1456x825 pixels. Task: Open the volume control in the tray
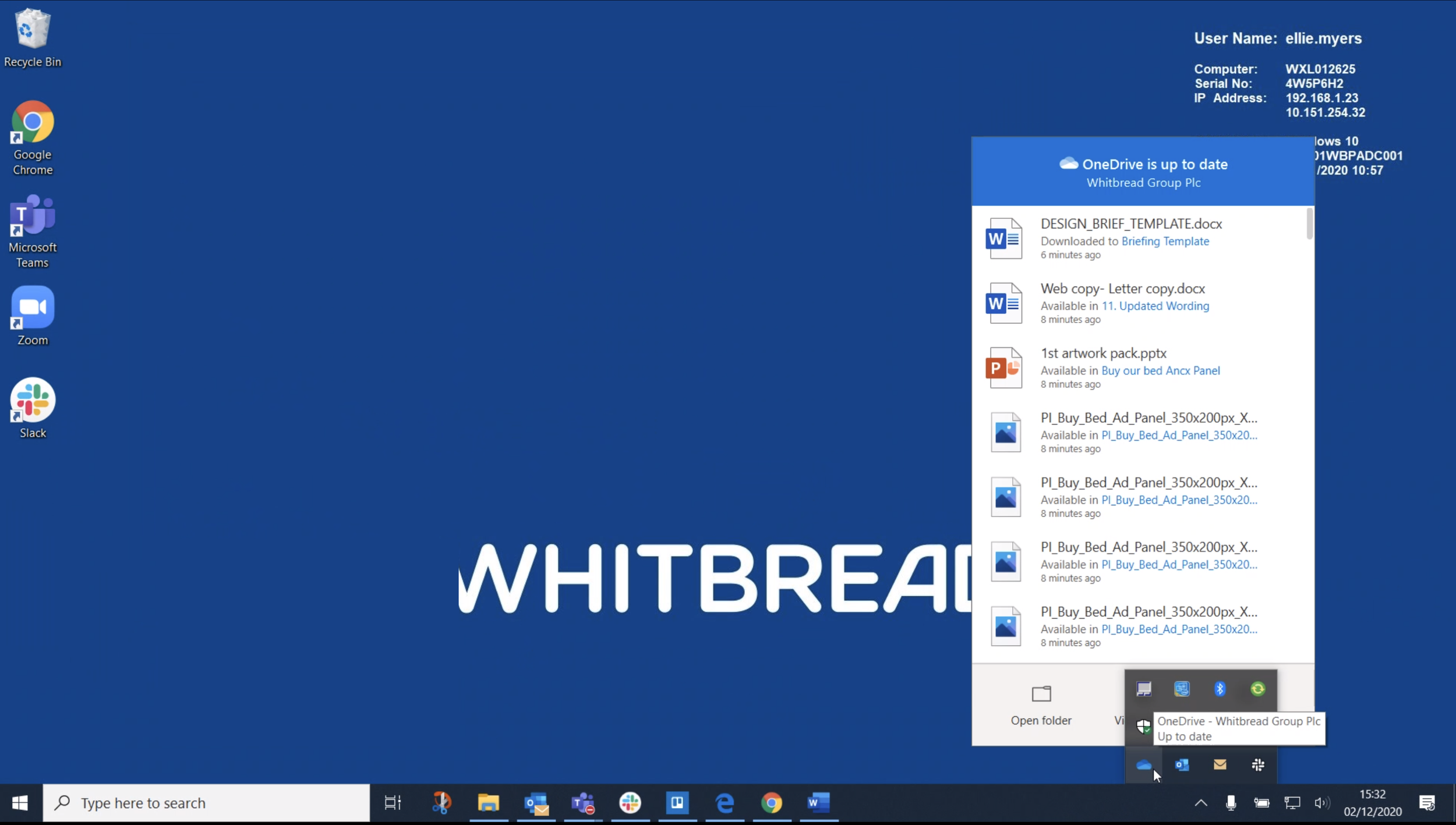click(x=1322, y=803)
